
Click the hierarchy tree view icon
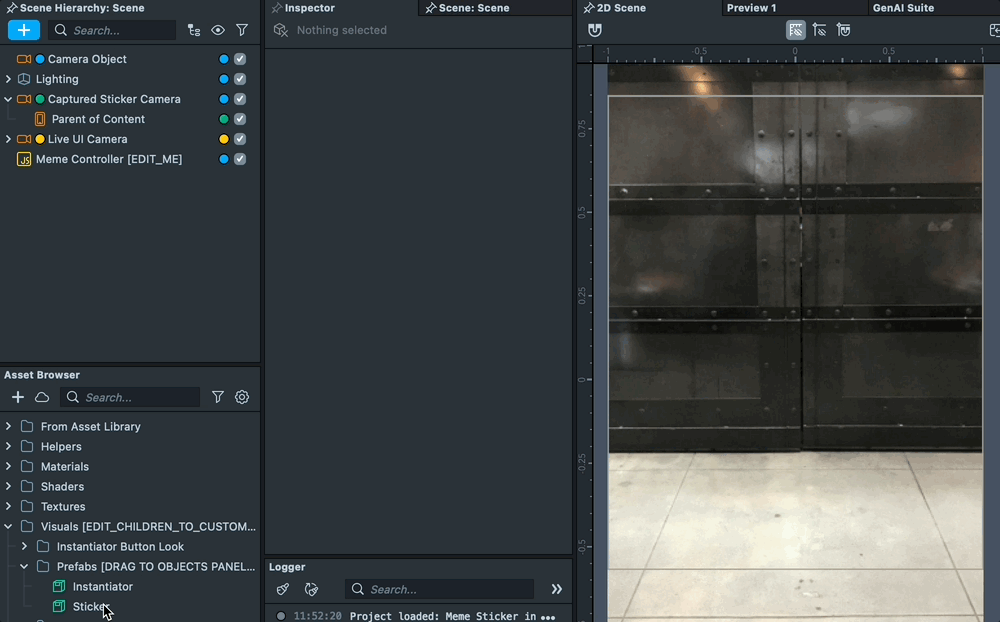[x=194, y=30]
